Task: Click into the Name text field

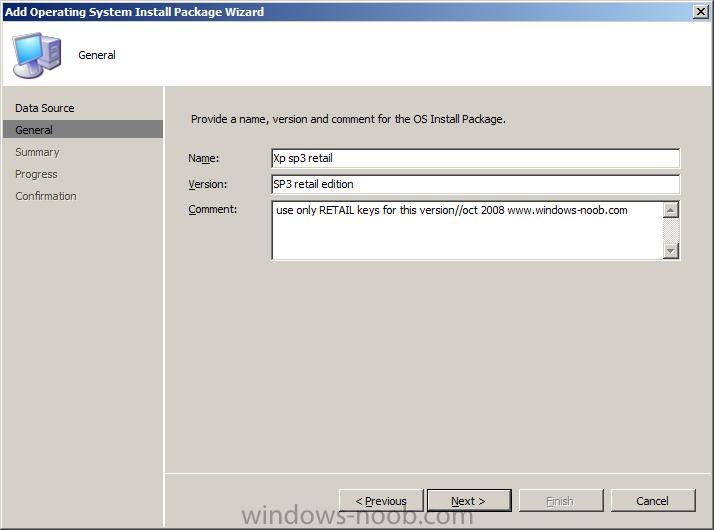Action: [475, 158]
